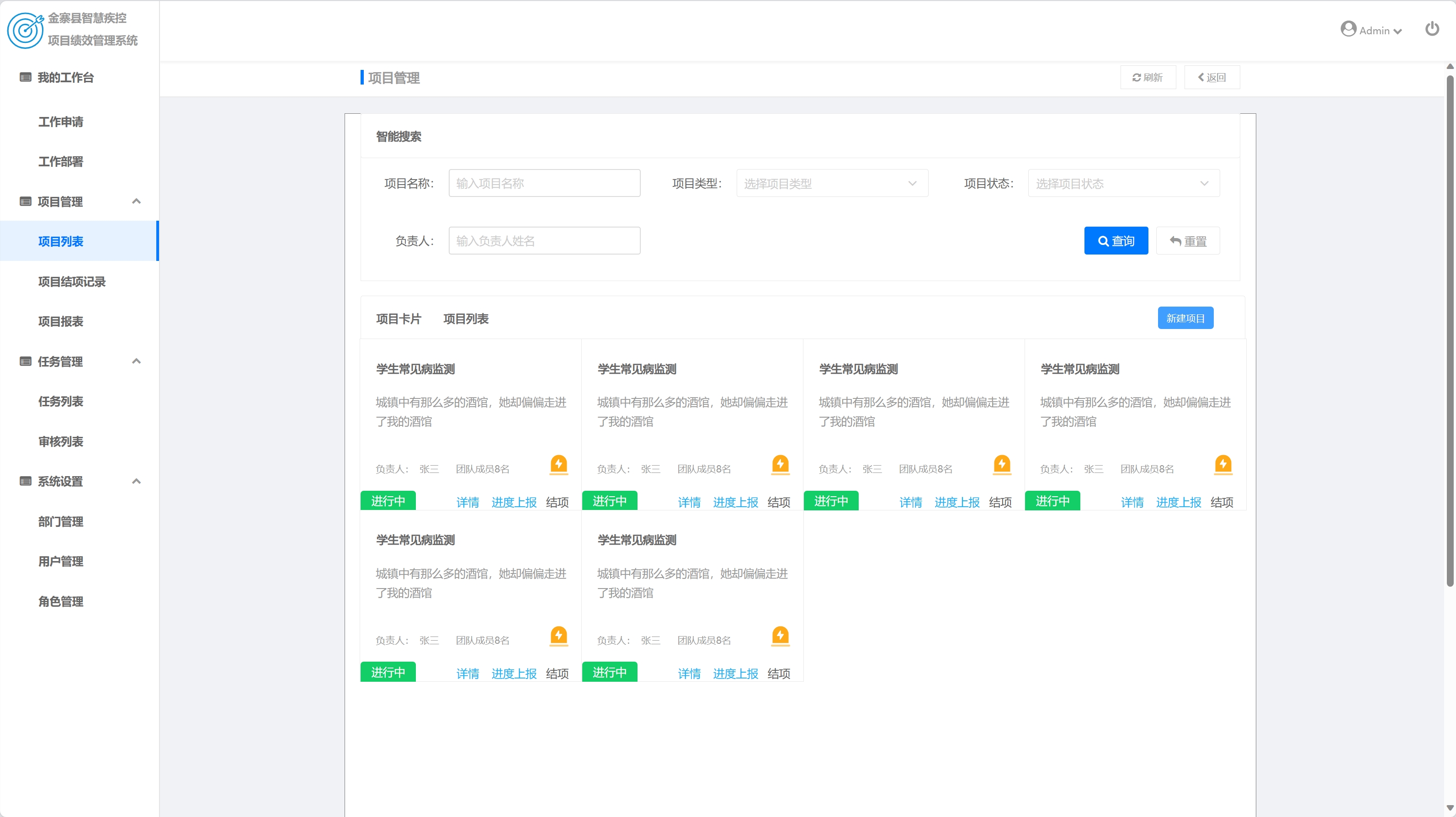This screenshot has width=1456, height=817.
Task: Click the power logout icon
Action: (x=1432, y=29)
